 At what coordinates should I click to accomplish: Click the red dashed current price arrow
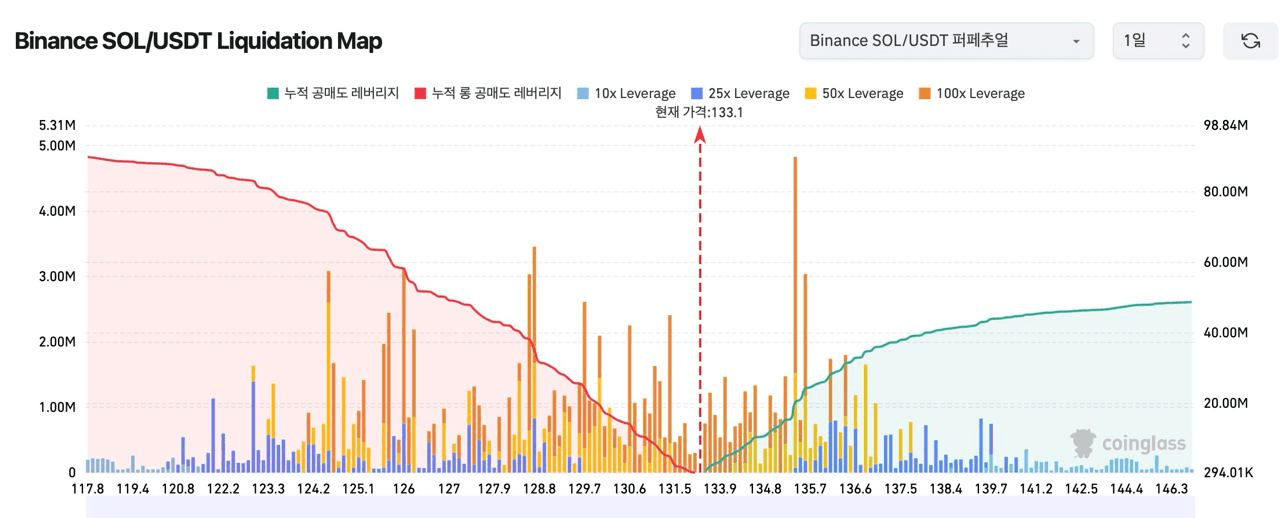700,300
